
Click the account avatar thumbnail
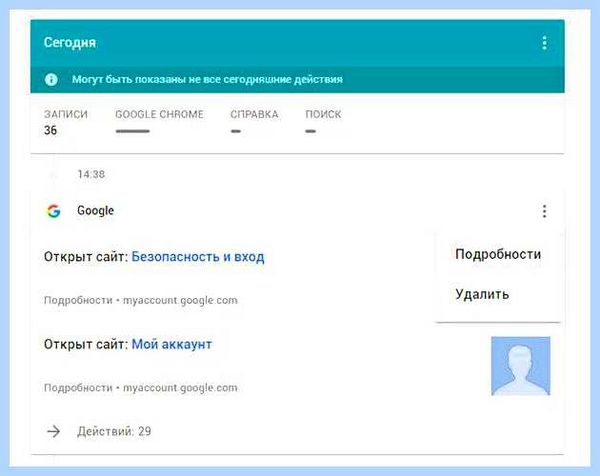pyautogui.click(x=520, y=366)
